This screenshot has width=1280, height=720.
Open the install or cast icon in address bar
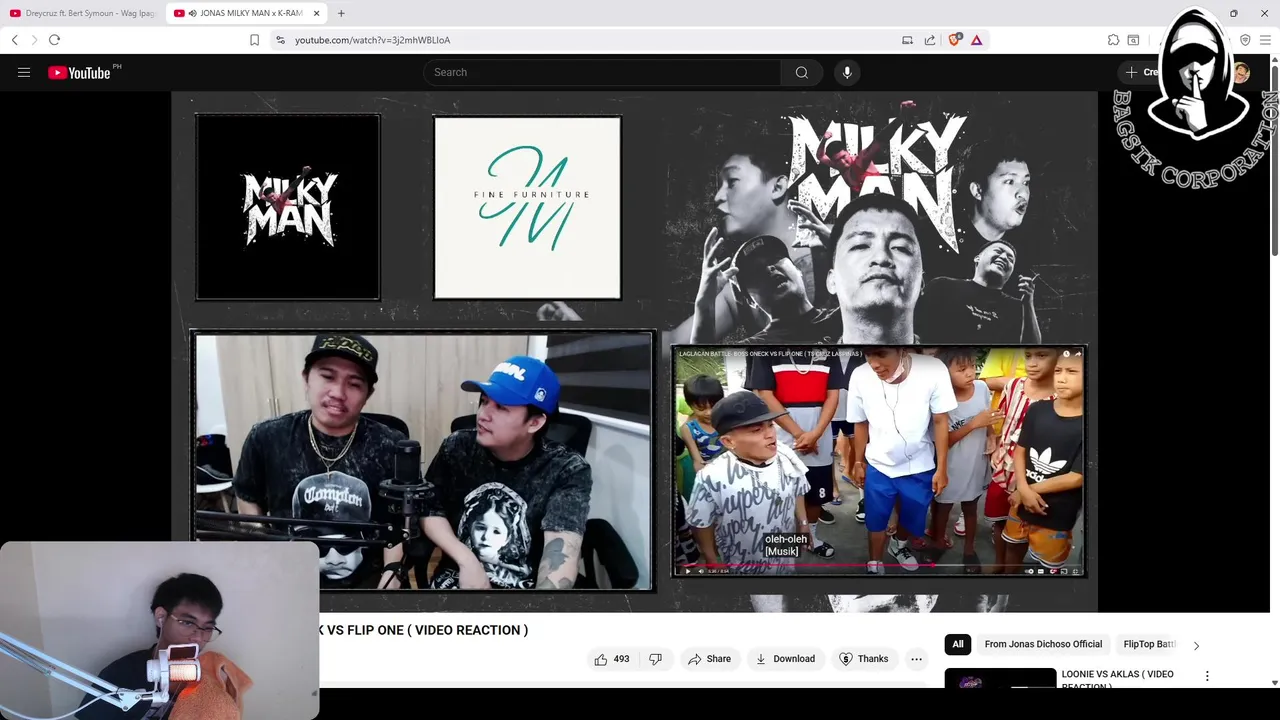pyautogui.click(x=907, y=40)
